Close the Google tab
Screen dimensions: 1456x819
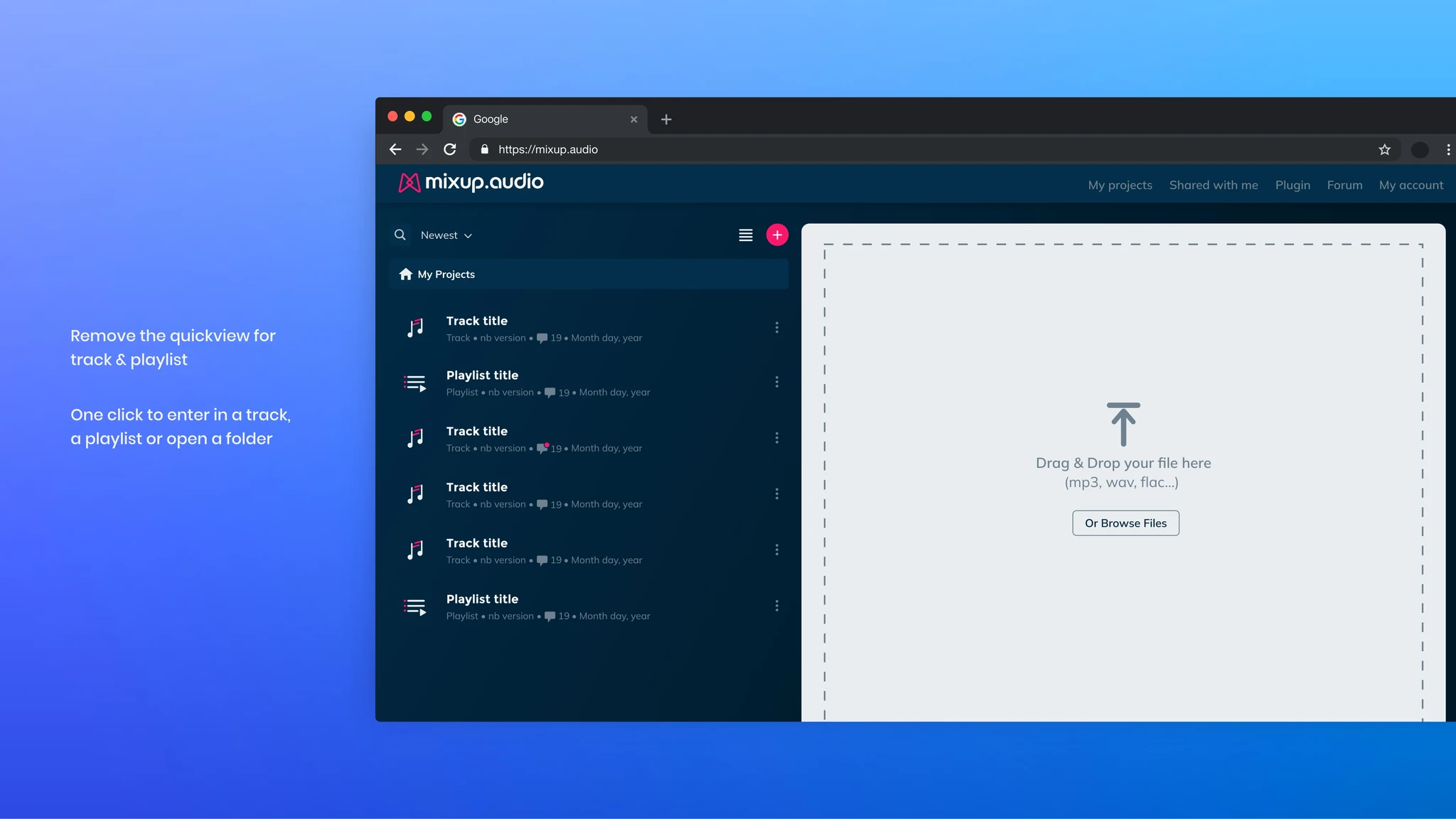pyautogui.click(x=633, y=119)
